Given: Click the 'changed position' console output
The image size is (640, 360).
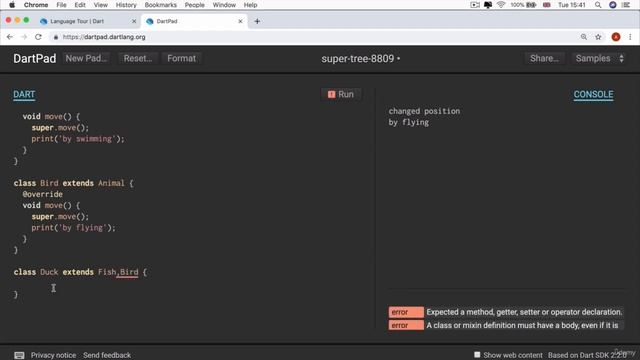Looking at the screenshot, I should 424,111.
